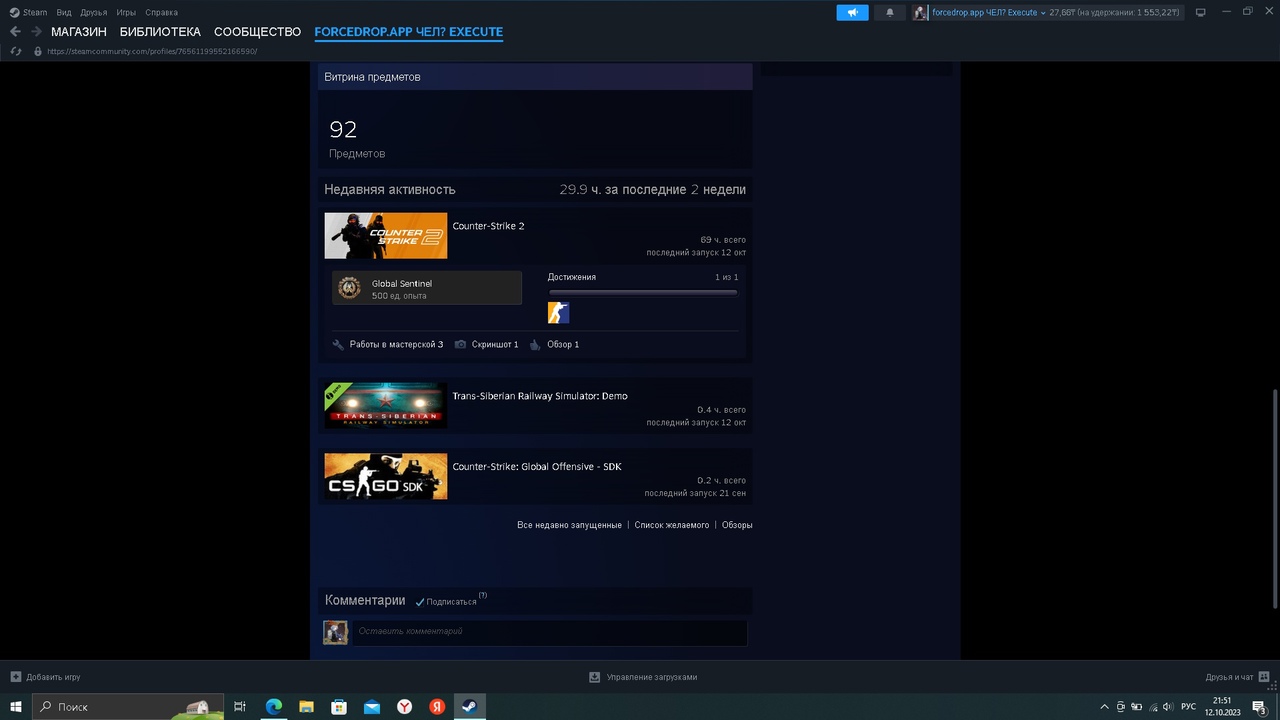Go to the МАГАЗИН tab
The width and height of the screenshot is (1280, 720).
tap(79, 32)
